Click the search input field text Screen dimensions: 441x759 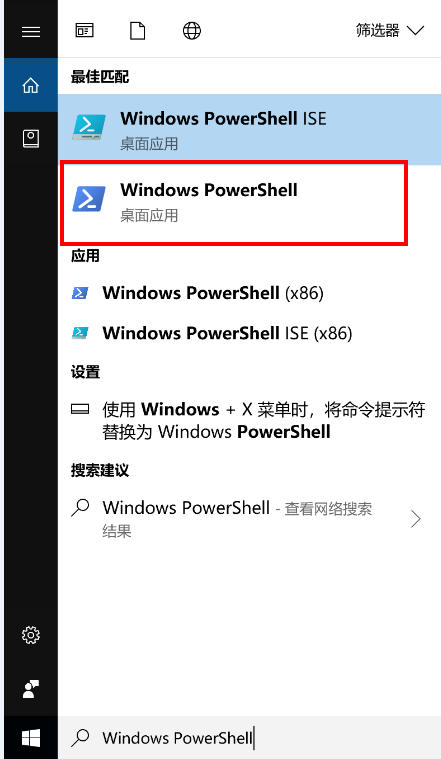[178, 738]
